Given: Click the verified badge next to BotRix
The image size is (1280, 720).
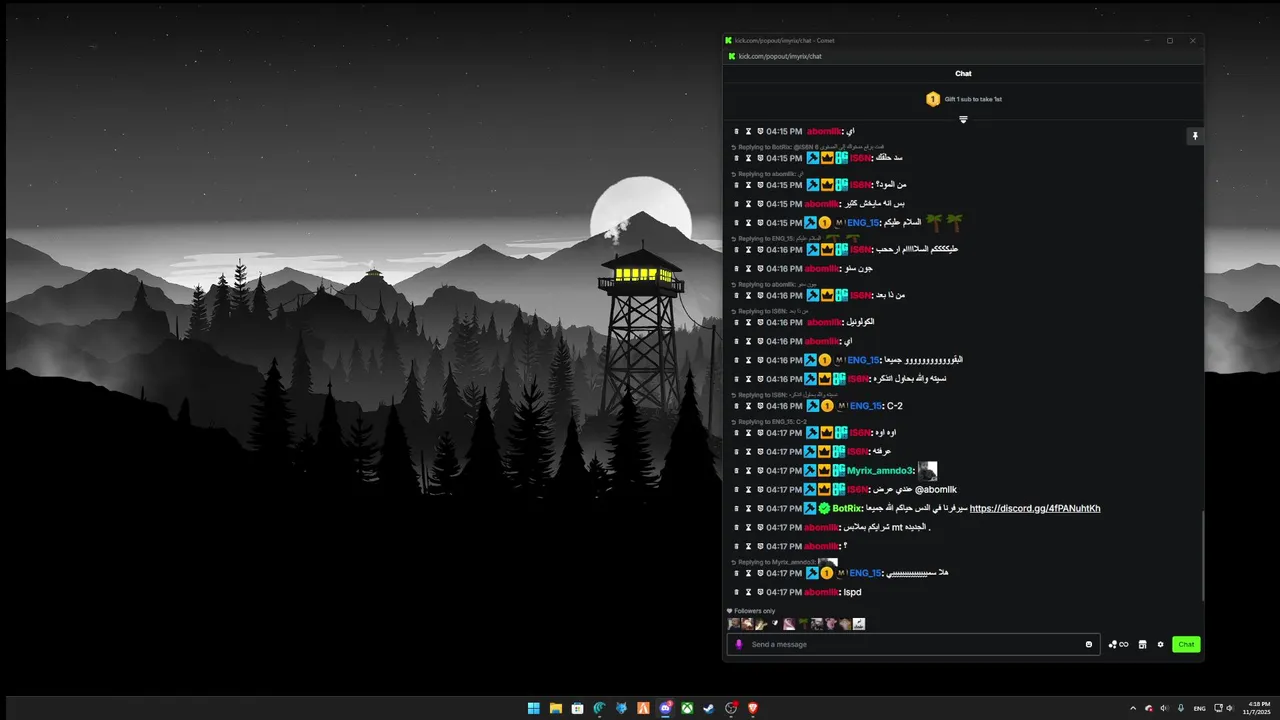Looking at the screenshot, I should tap(825, 508).
